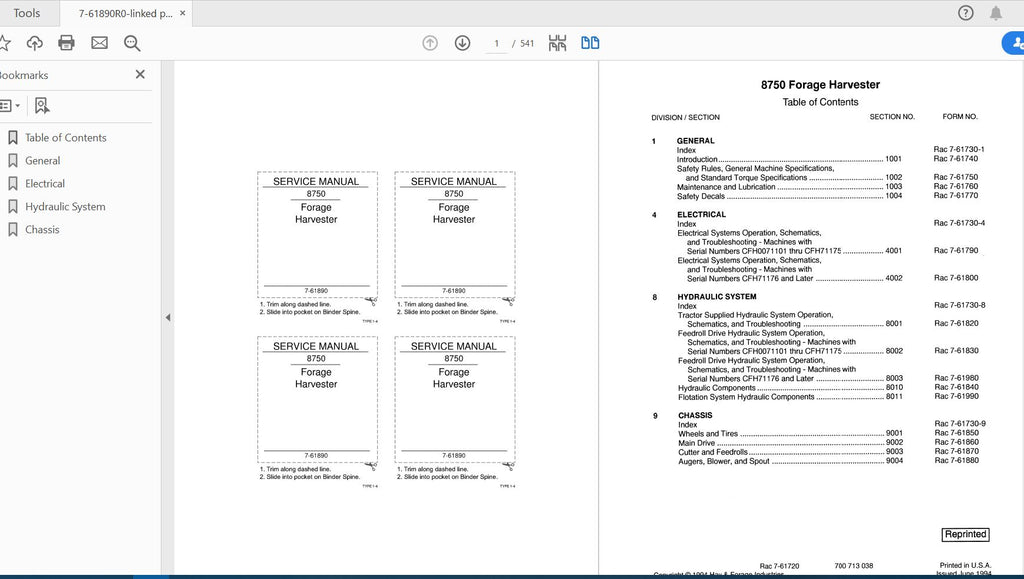Open the find text magnifier icon
The height and width of the screenshot is (579, 1024).
[132, 43]
